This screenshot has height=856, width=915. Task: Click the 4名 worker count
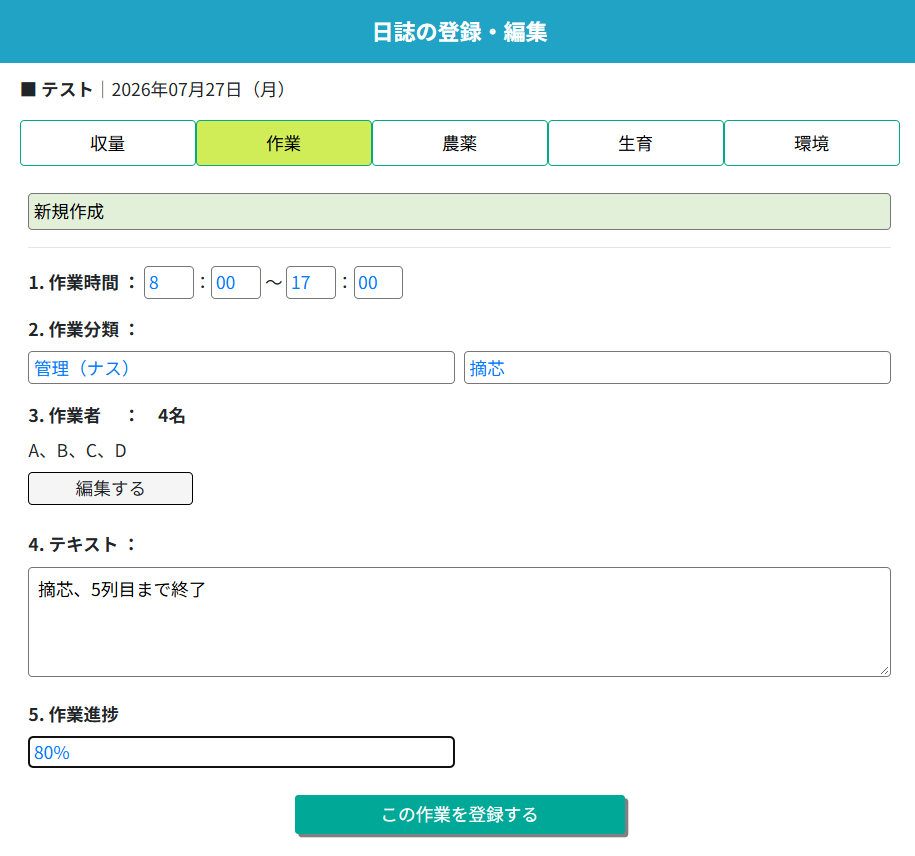[172, 415]
